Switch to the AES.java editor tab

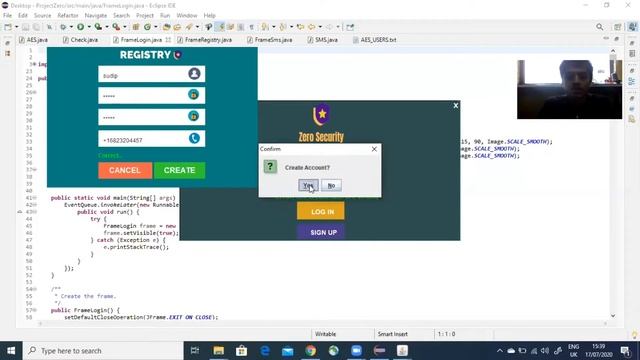point(33,40)
